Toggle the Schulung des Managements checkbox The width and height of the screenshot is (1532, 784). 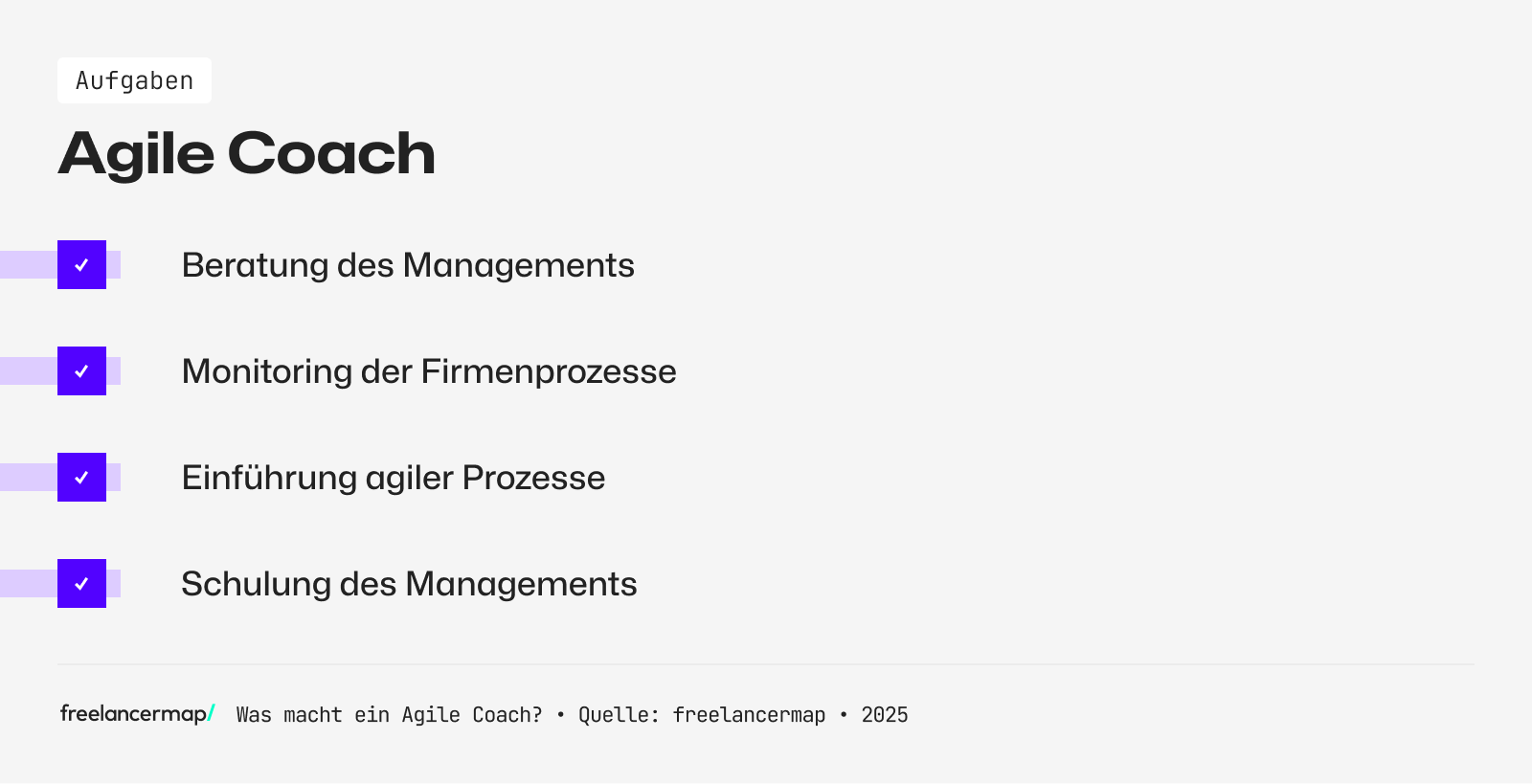pos(81,584)
